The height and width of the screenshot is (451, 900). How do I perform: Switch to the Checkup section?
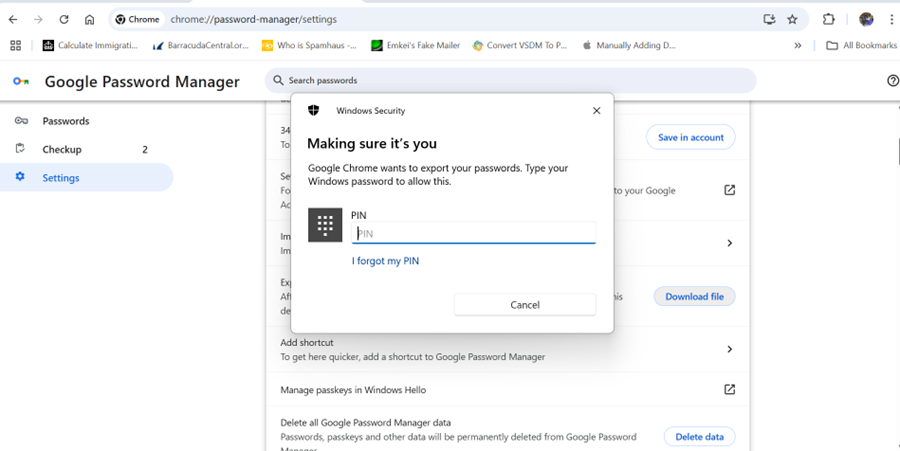[62, 149]
